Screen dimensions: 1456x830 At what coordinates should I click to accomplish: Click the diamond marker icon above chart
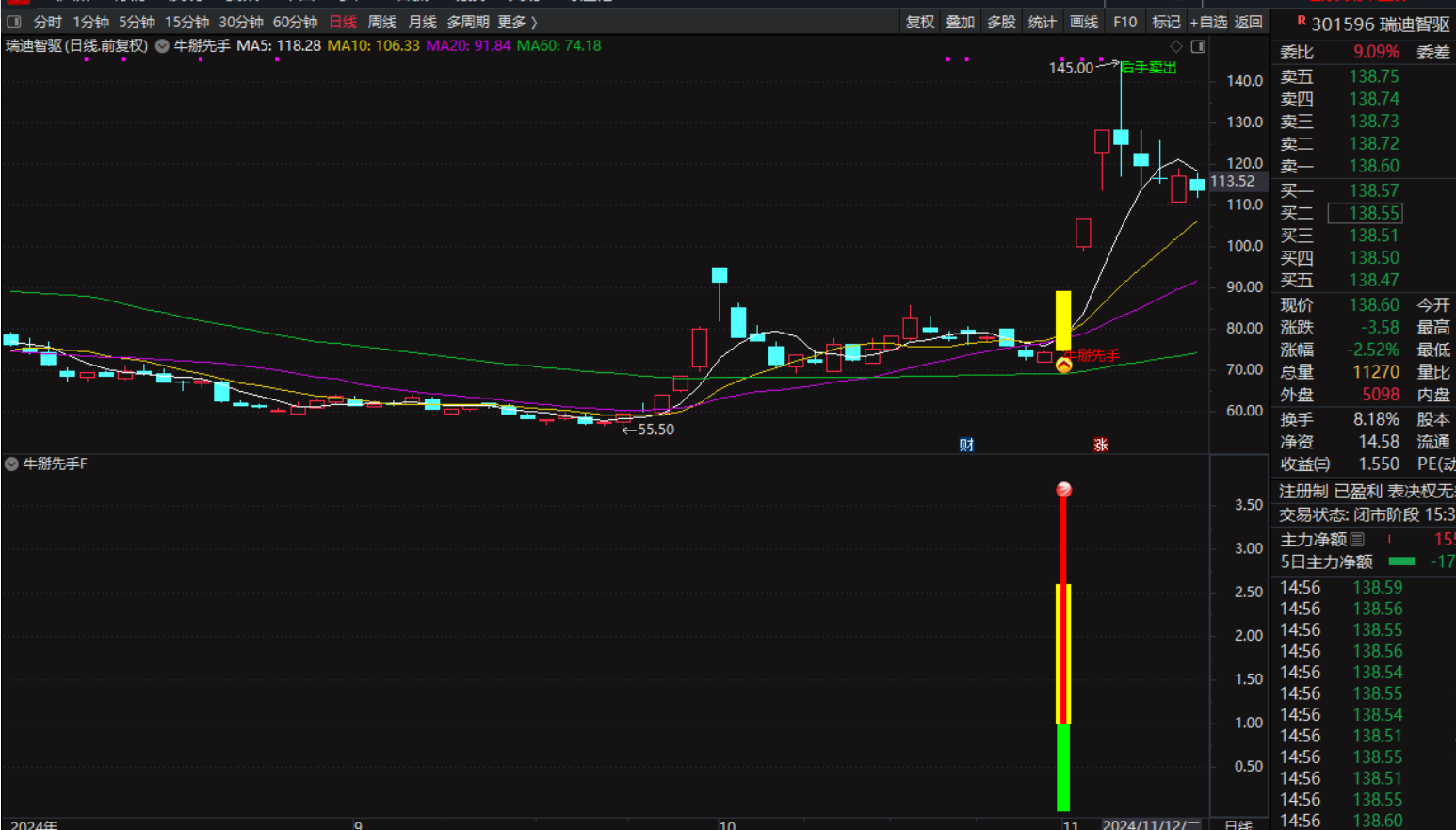point(1176,46)
